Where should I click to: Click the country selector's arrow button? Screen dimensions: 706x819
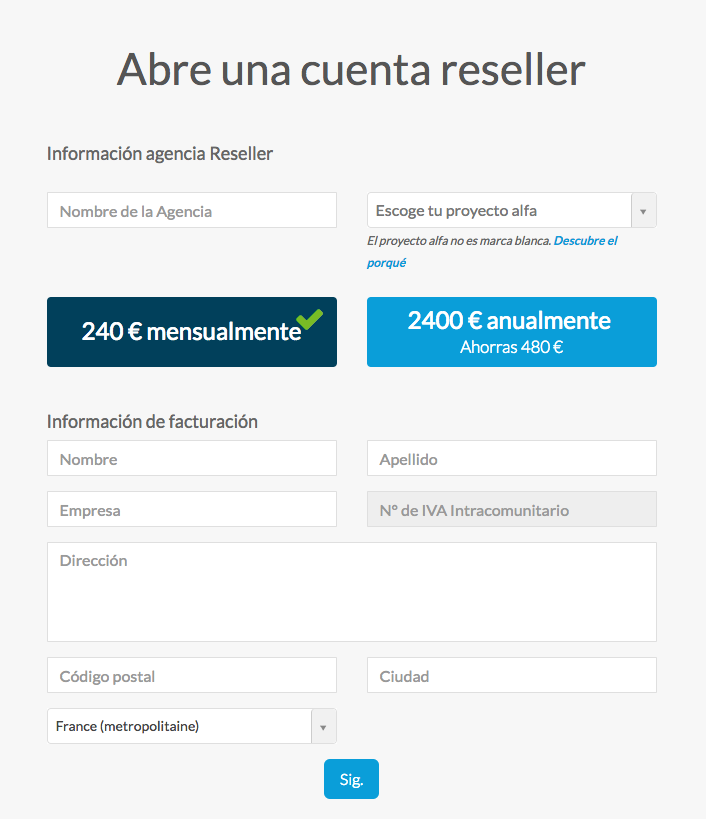pos(323,726)
